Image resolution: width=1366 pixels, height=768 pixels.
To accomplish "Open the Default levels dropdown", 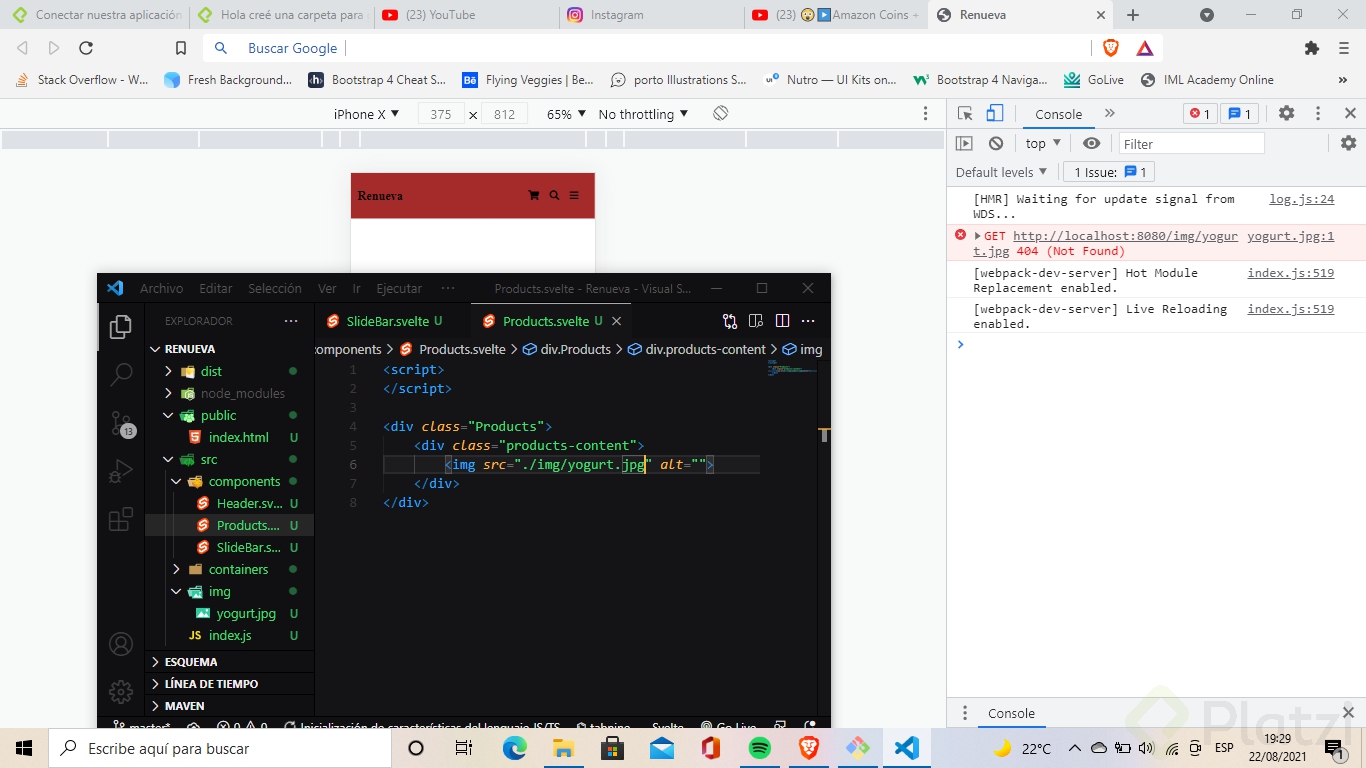I will tap(1003, 172).
